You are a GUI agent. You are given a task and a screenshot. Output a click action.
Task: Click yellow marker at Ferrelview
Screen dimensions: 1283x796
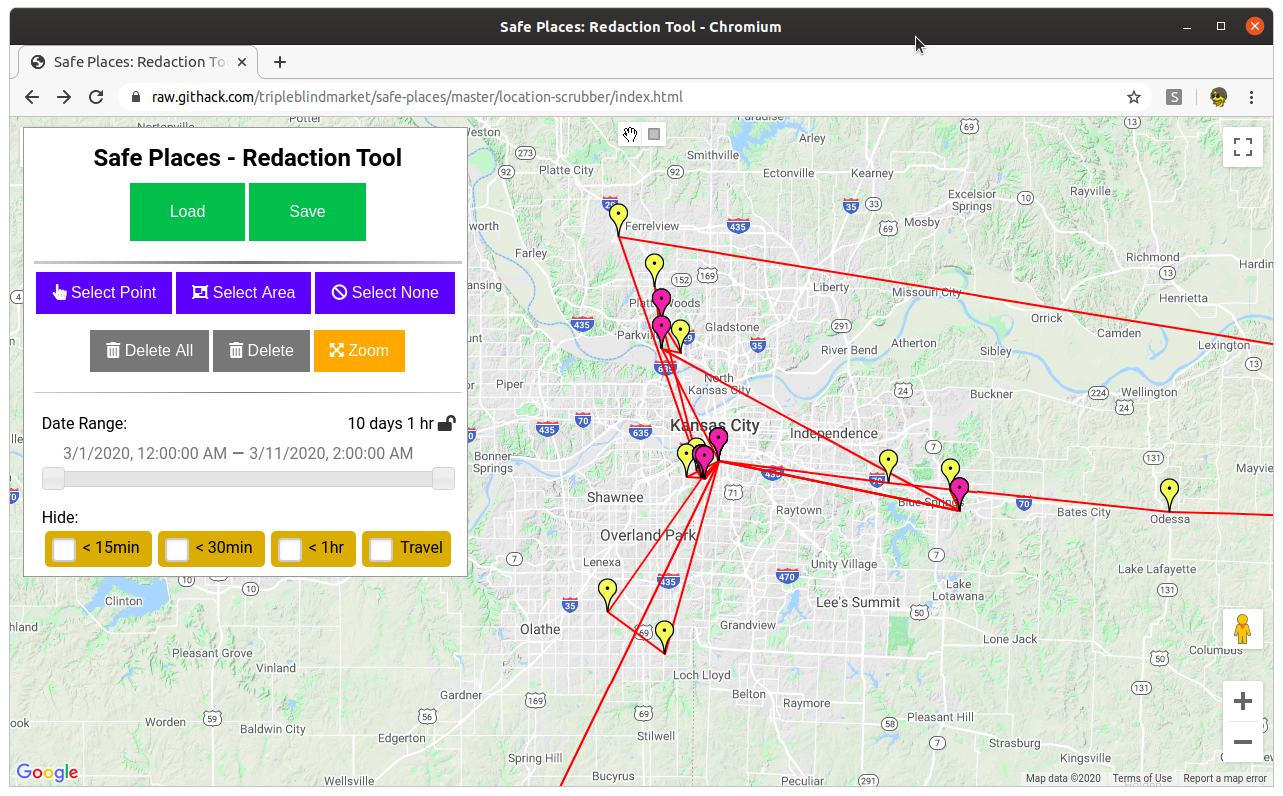(x=619, y=218)
